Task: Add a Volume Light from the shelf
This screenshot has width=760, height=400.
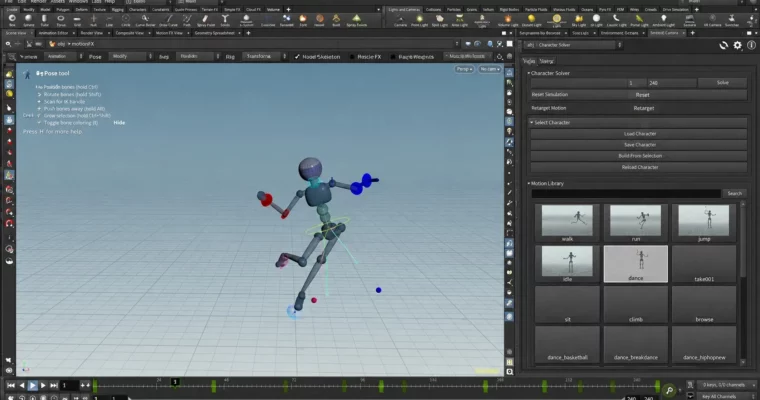Action: point(507,20)
